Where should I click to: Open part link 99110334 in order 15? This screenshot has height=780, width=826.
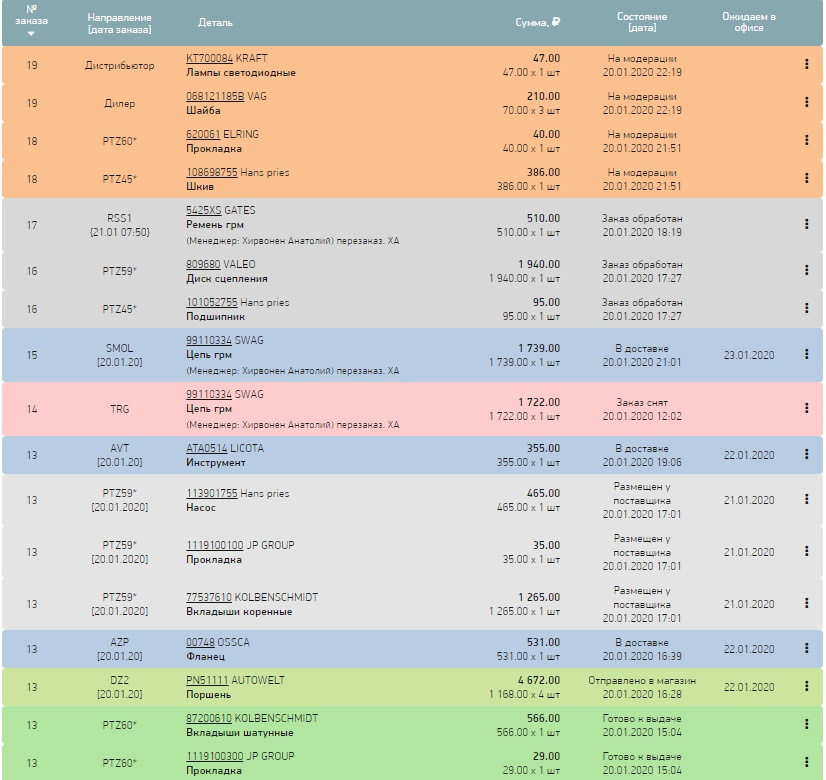point(209,340)
